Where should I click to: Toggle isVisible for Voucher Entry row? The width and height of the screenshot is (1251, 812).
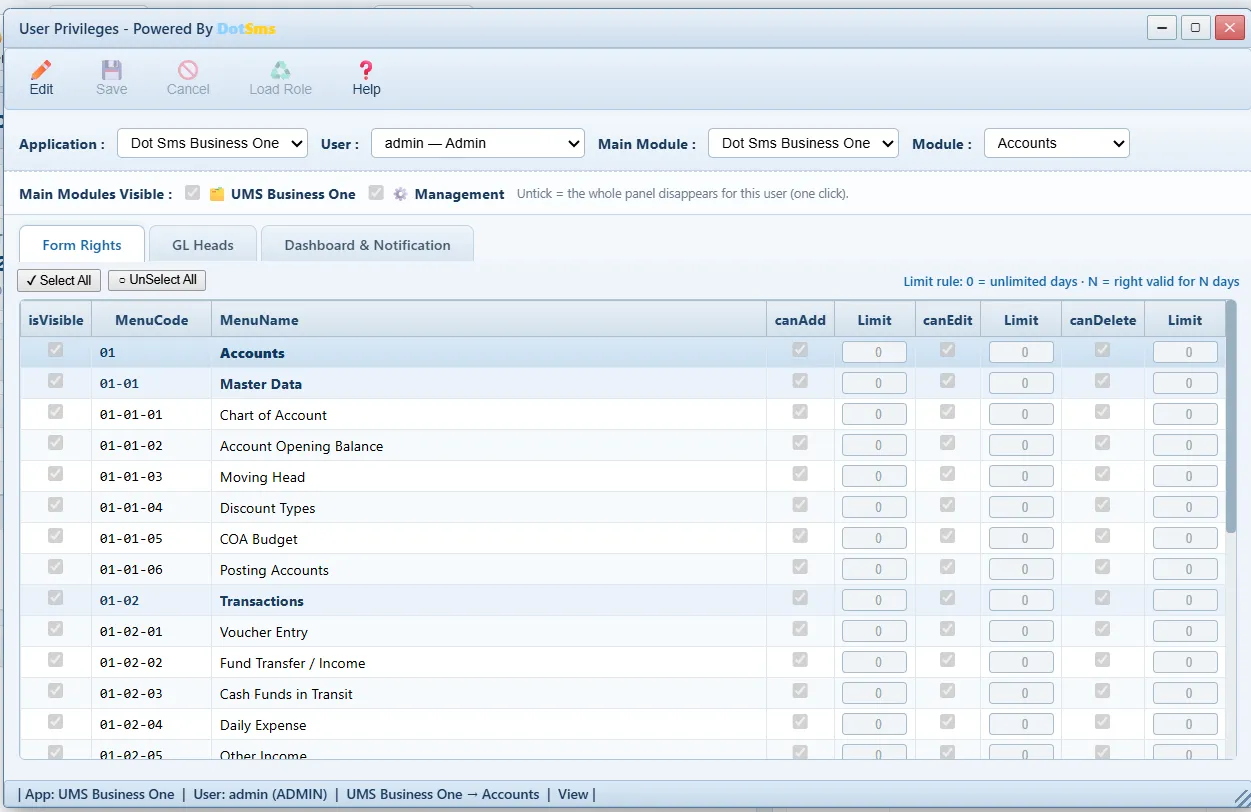pos(56,629)
